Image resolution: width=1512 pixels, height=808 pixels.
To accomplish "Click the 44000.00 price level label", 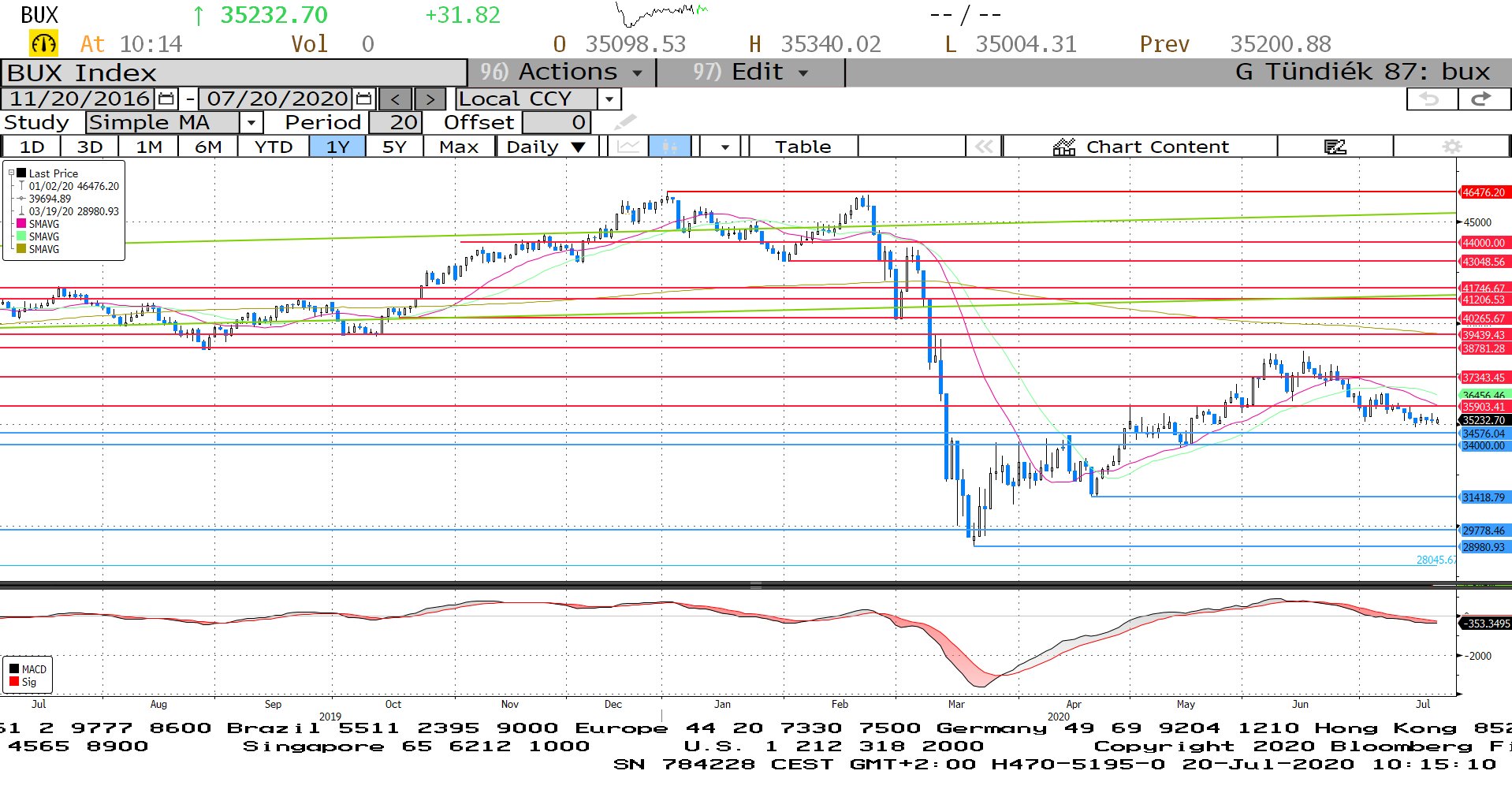I will pyautogui.click(x=1484, y=243).
